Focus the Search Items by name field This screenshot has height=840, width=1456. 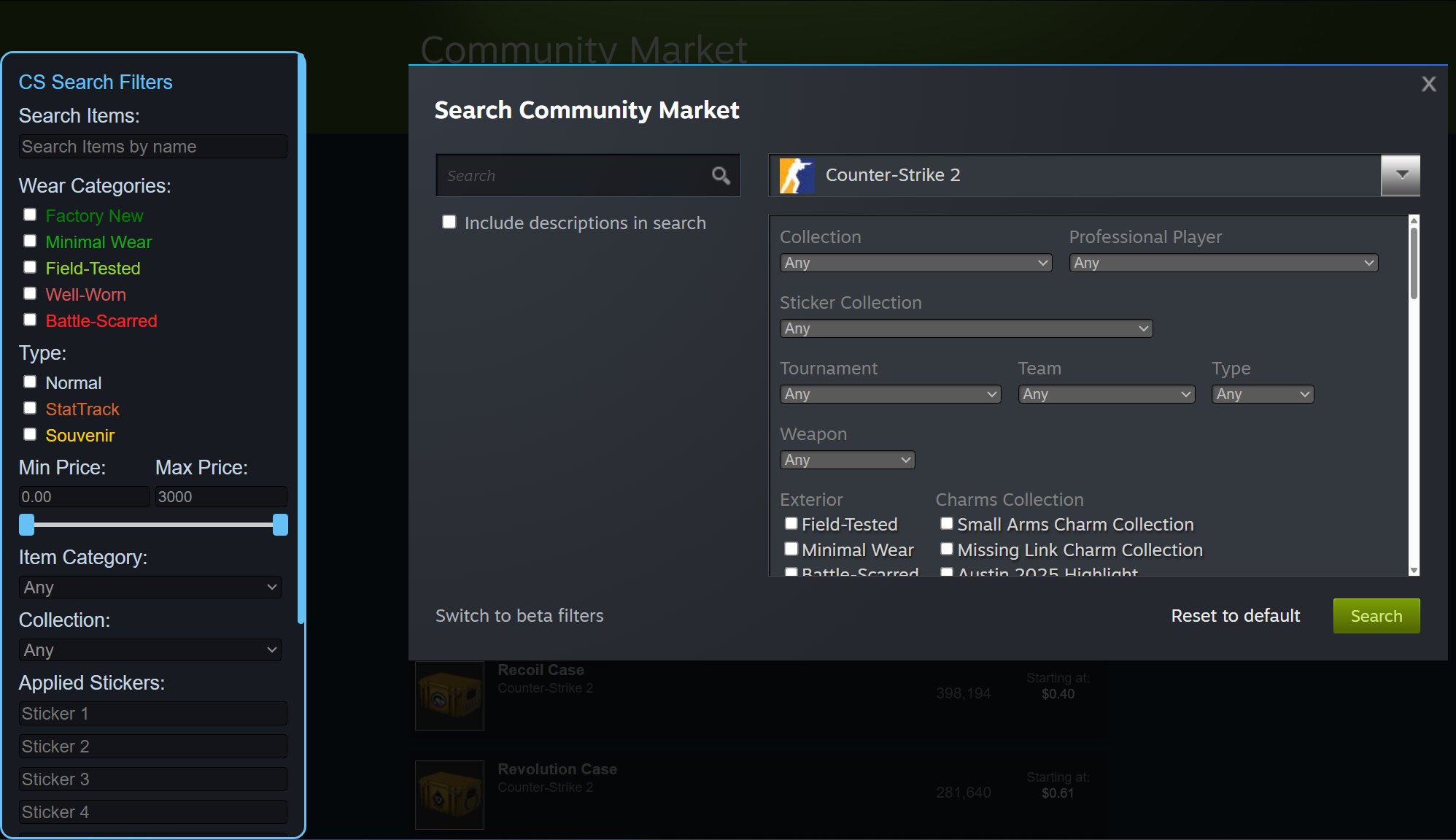click(153, 147)
